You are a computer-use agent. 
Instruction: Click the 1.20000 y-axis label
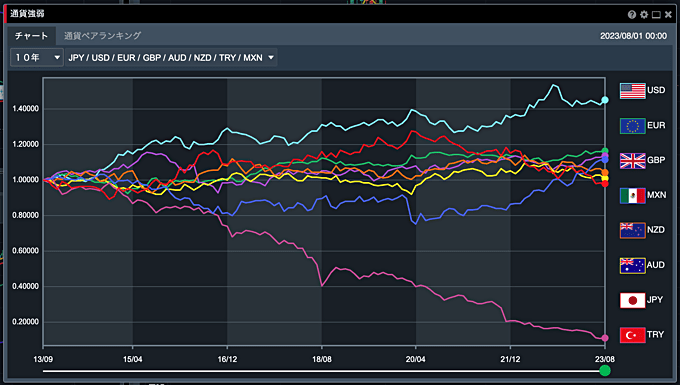click(x=26, y=144)
